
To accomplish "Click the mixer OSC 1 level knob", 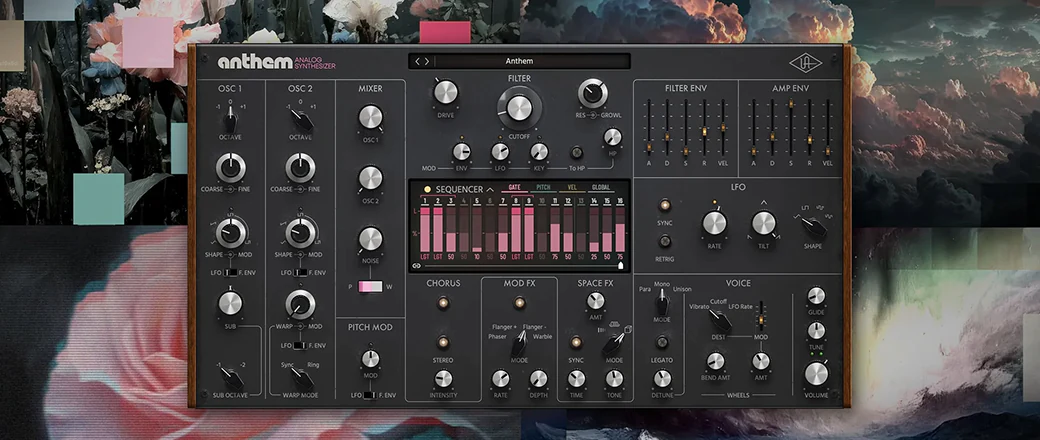I will (x=370, y=117).
